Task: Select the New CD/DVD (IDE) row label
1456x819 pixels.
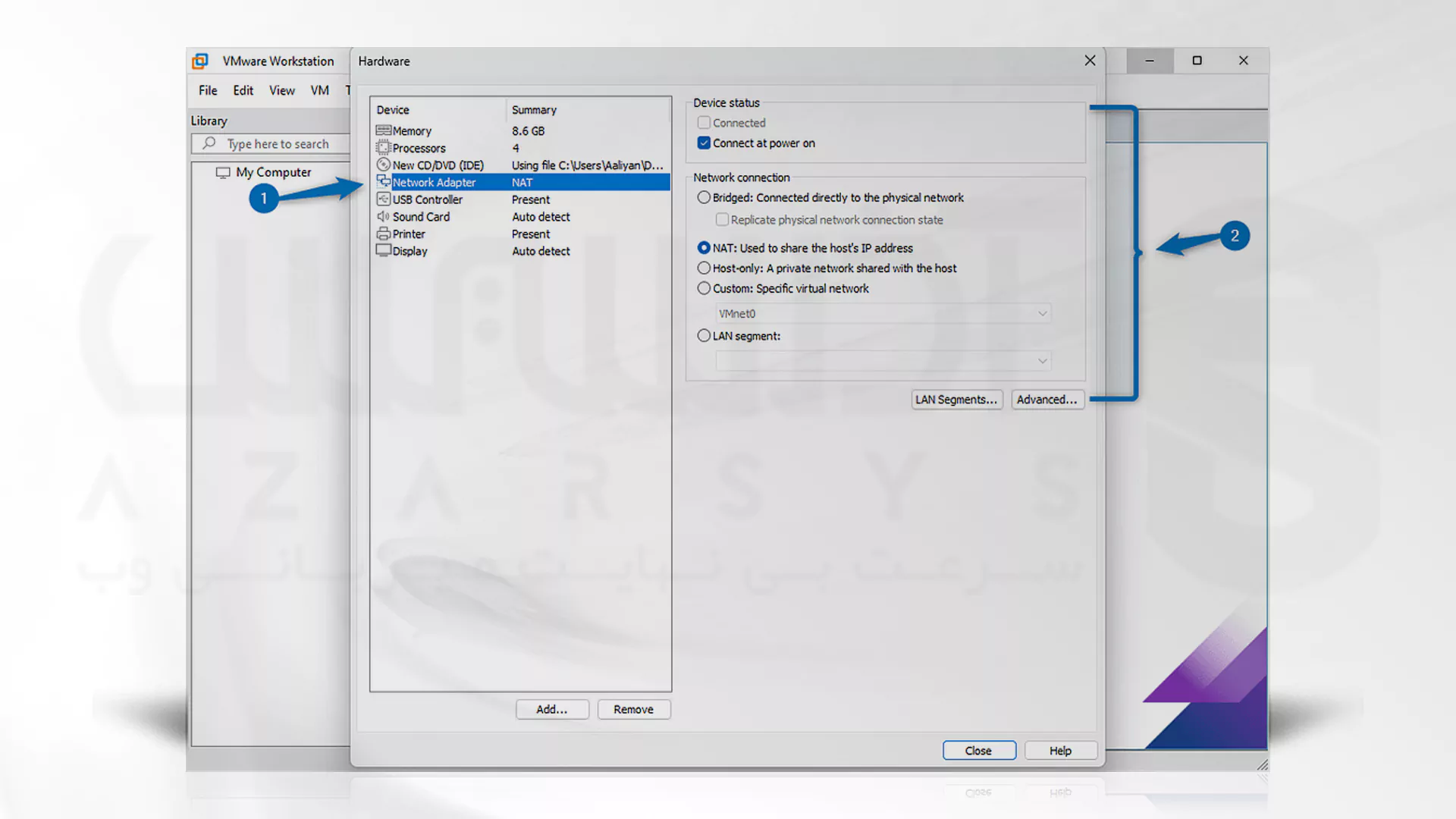Action: (x=438, y=165)
